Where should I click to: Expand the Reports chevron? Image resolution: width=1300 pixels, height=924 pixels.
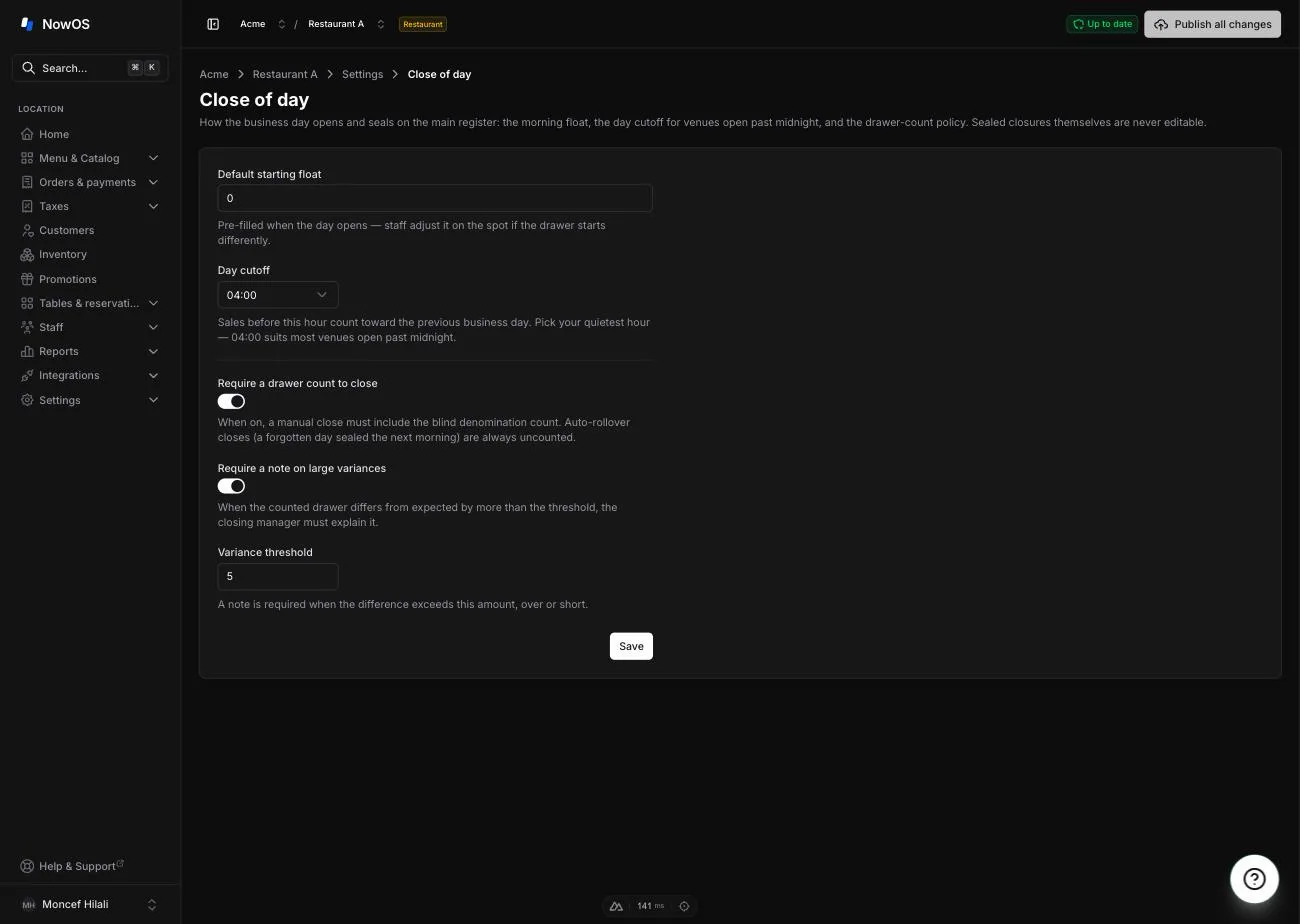coord(153,351)
